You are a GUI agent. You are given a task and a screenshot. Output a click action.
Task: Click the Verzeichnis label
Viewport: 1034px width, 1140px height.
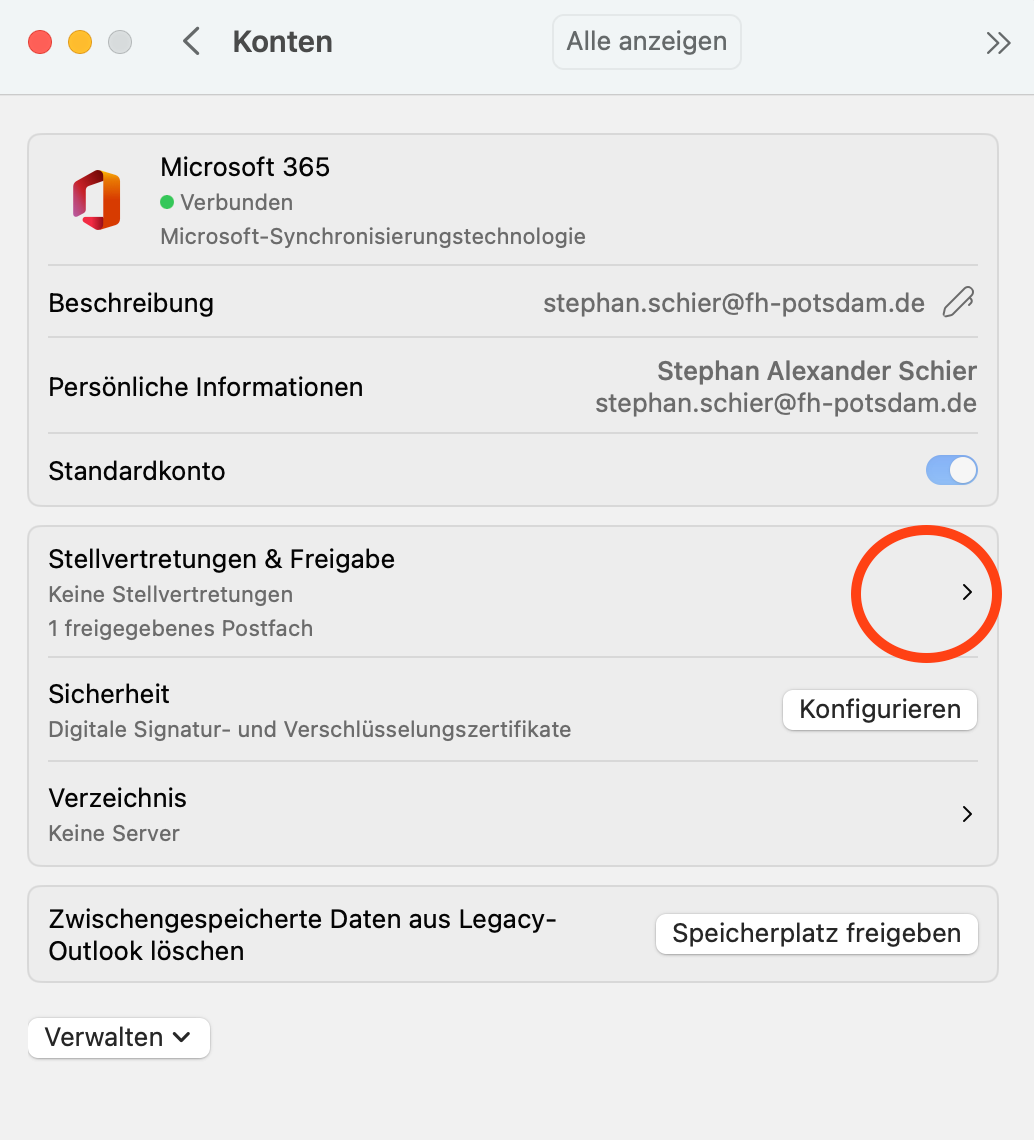(x=117, y=798)
